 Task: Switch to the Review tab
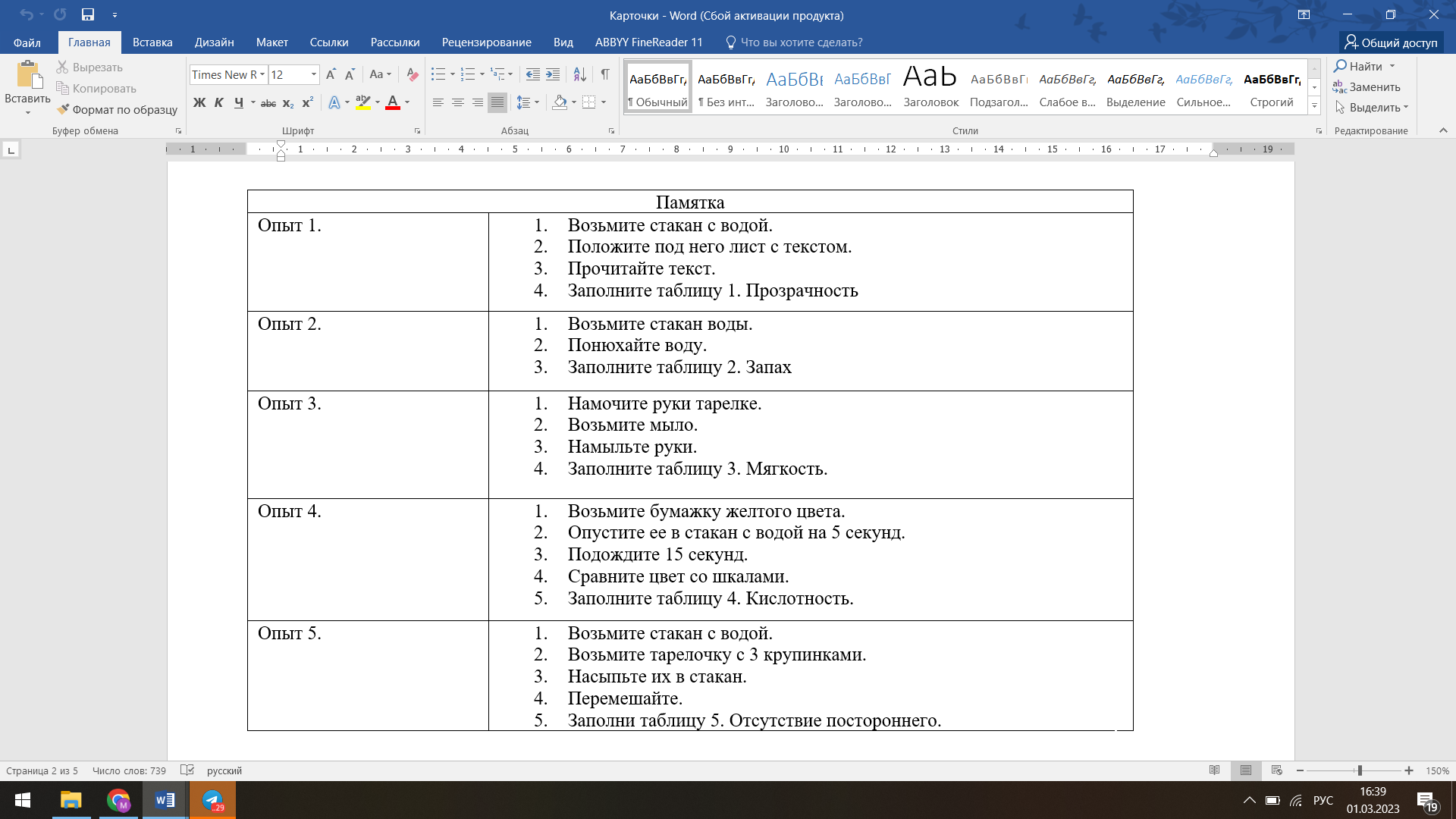point(486,42)
